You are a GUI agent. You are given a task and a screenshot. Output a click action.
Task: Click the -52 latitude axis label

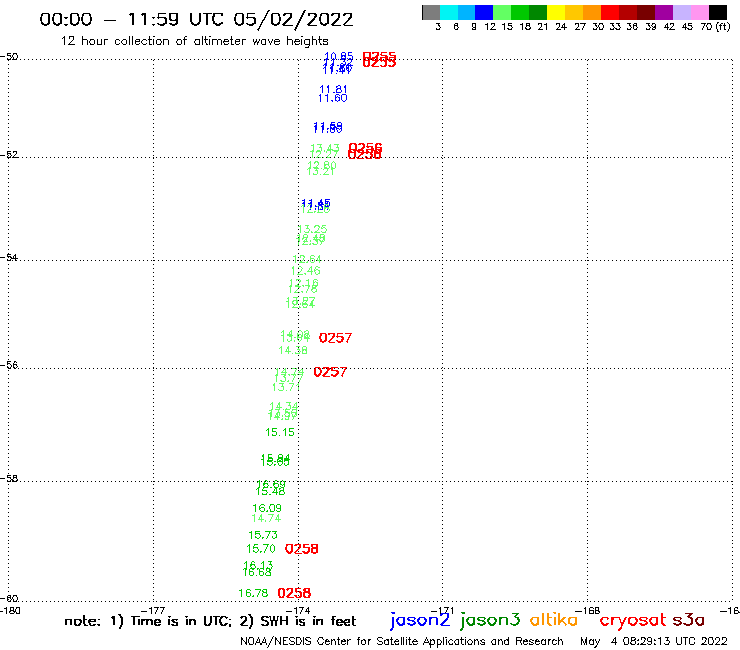[x=9, y=155]
